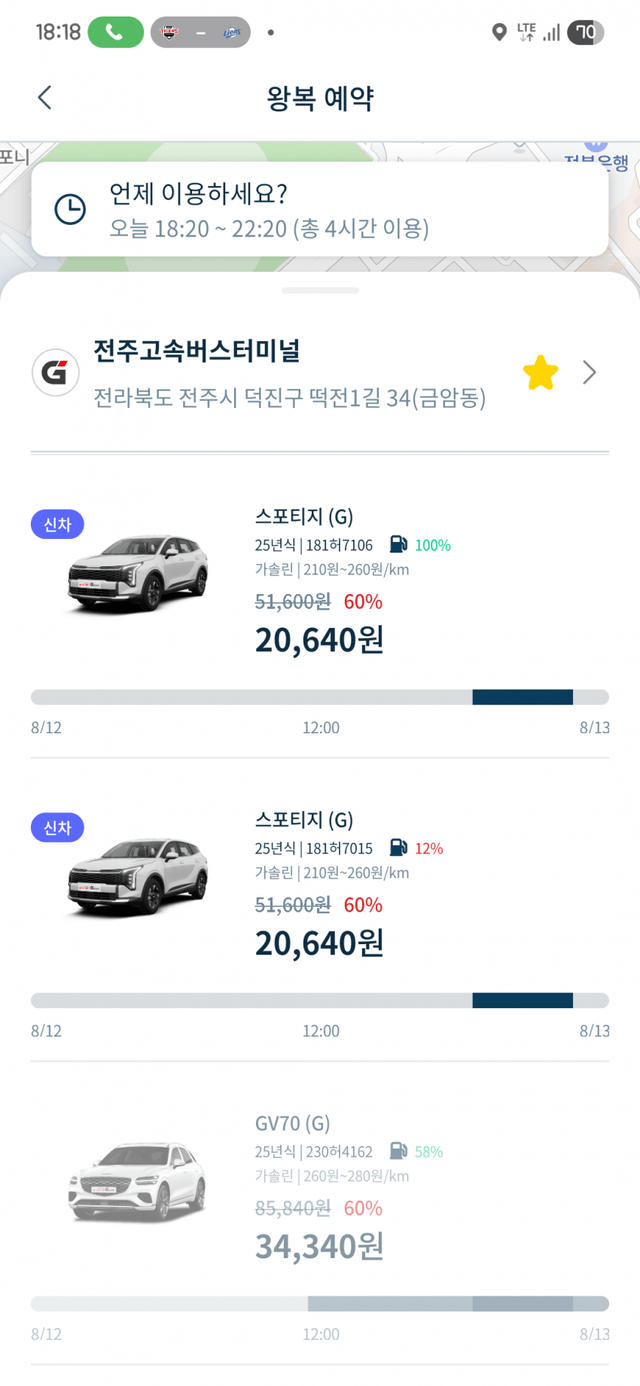Image resolution: width=640 pixels, height=1386 pixels.
Task: Select first 스포티지 (G) car image
Action: click(x=138, y=572)
